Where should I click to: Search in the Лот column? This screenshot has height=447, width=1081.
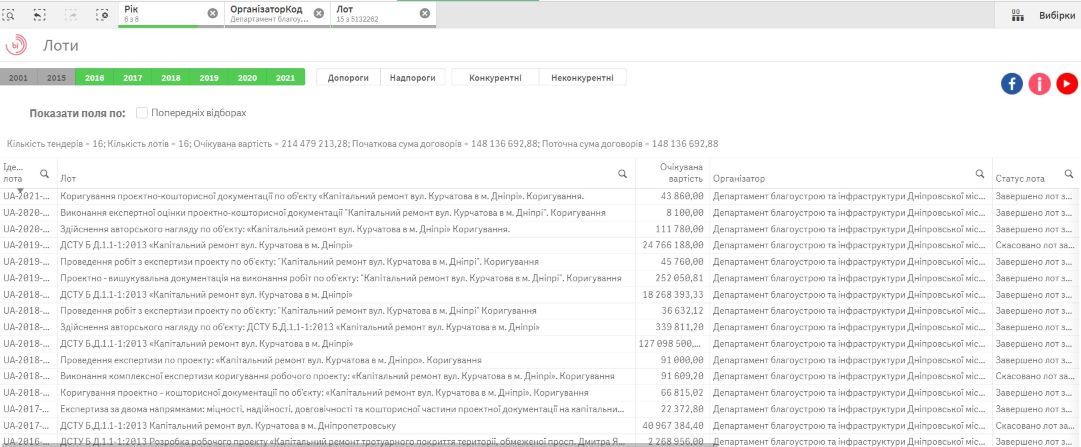coord(622,174)
